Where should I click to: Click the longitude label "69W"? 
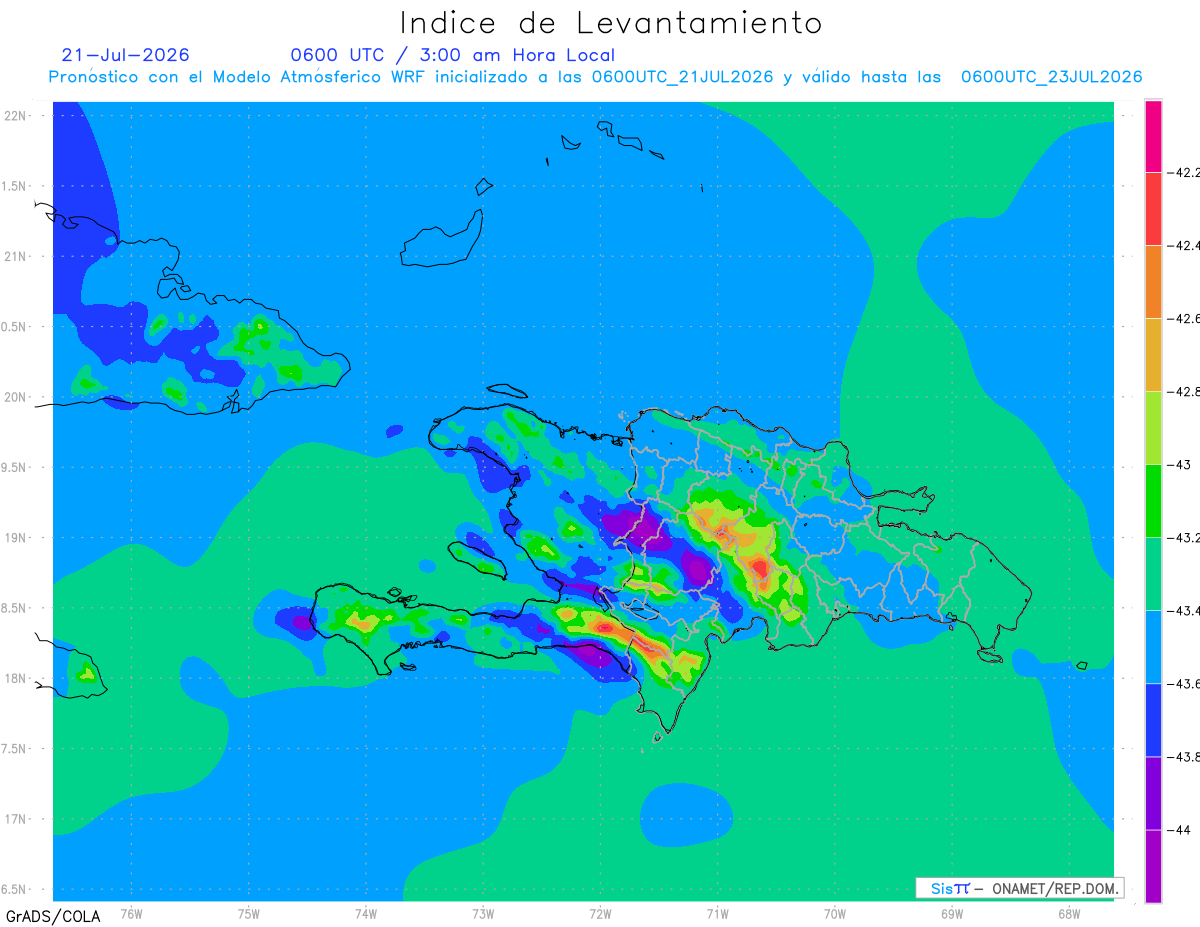[952, 913]
